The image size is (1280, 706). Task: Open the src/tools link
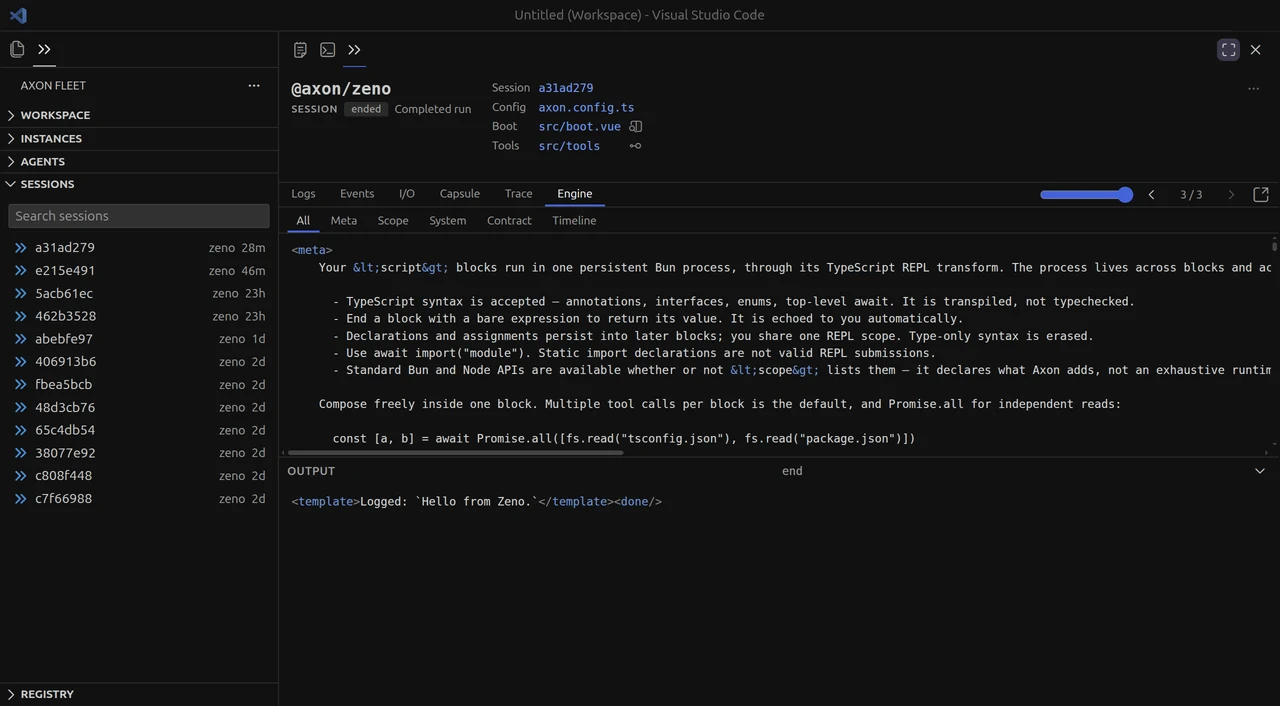[x=569, y=146]
